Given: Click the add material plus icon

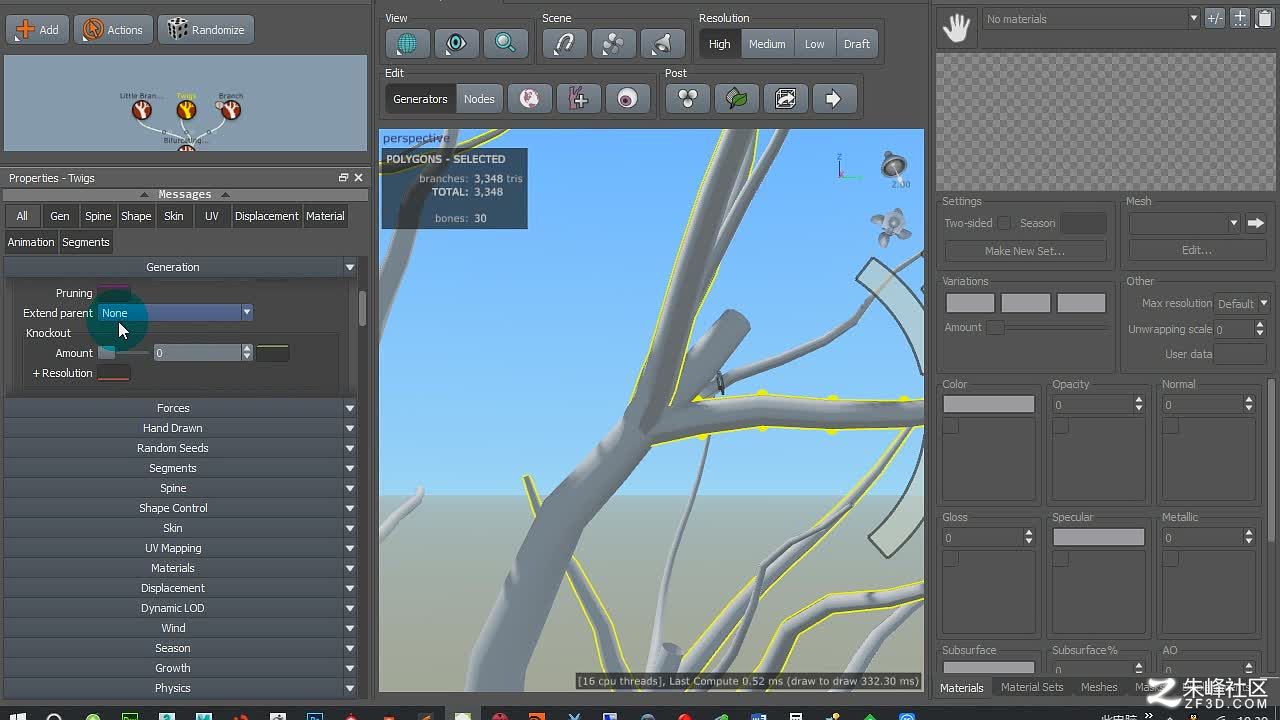Looking at the screenshot, I should 1240,18.
